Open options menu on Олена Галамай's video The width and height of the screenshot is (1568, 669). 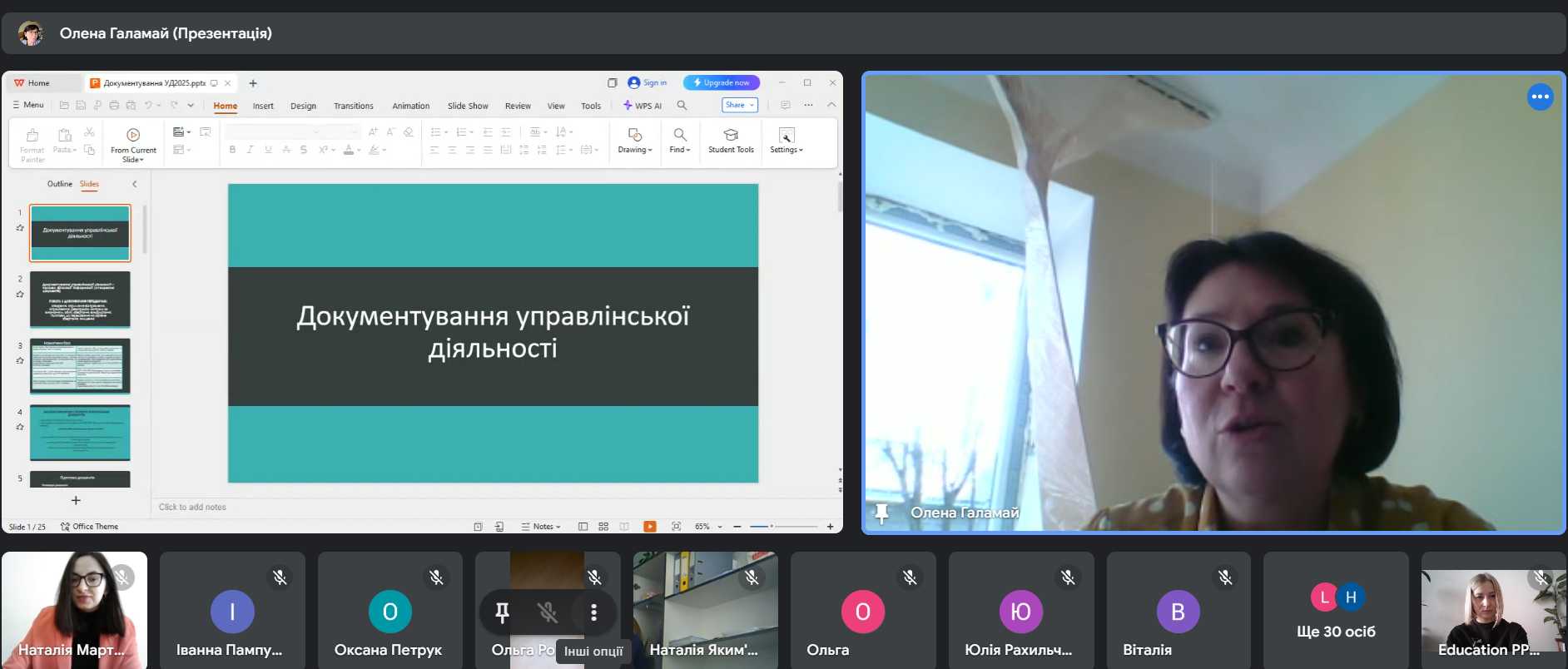point(1540,97)
